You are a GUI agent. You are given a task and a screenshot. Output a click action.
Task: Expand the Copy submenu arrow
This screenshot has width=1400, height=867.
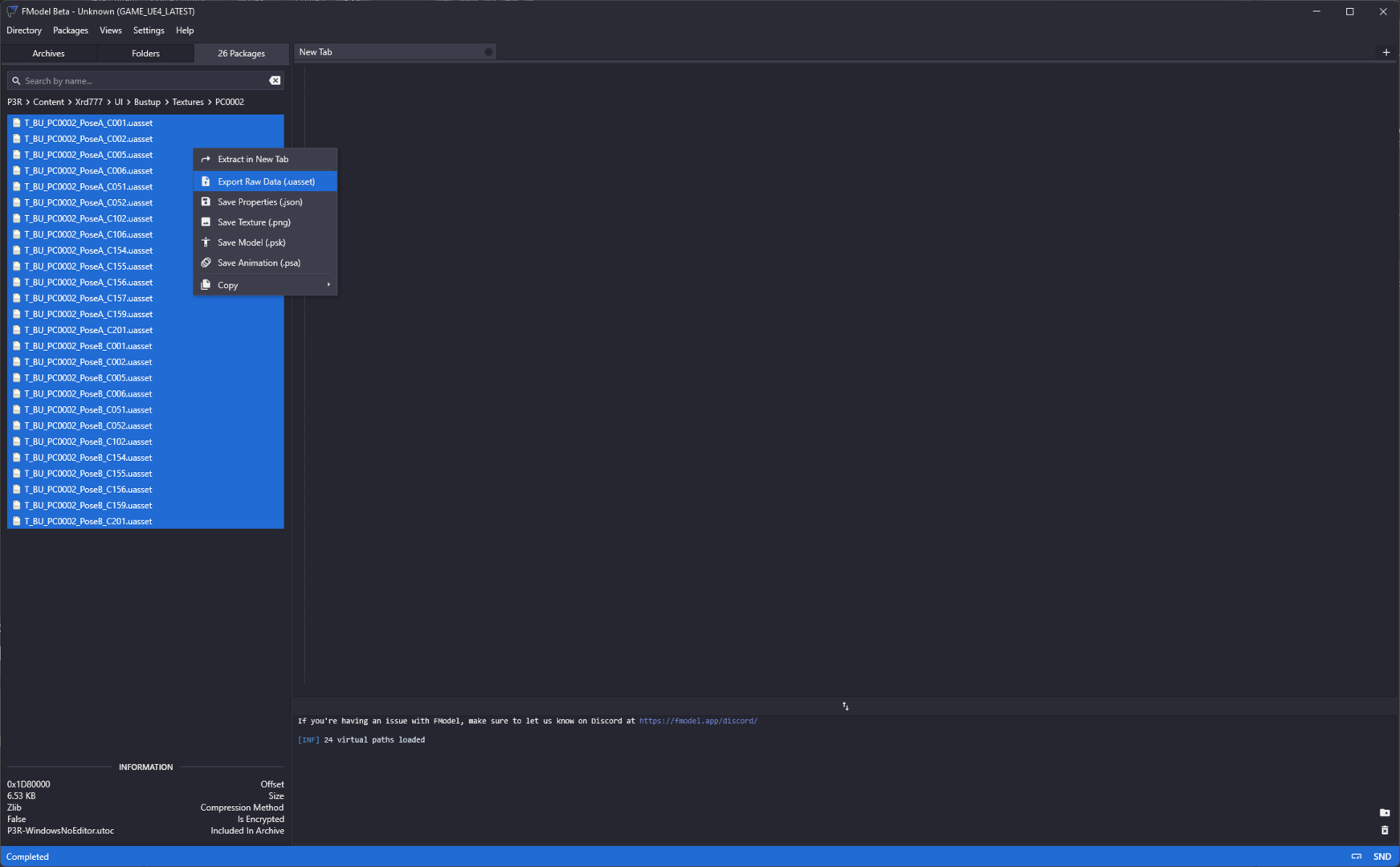pyautogui.click(x=329, y=285)
